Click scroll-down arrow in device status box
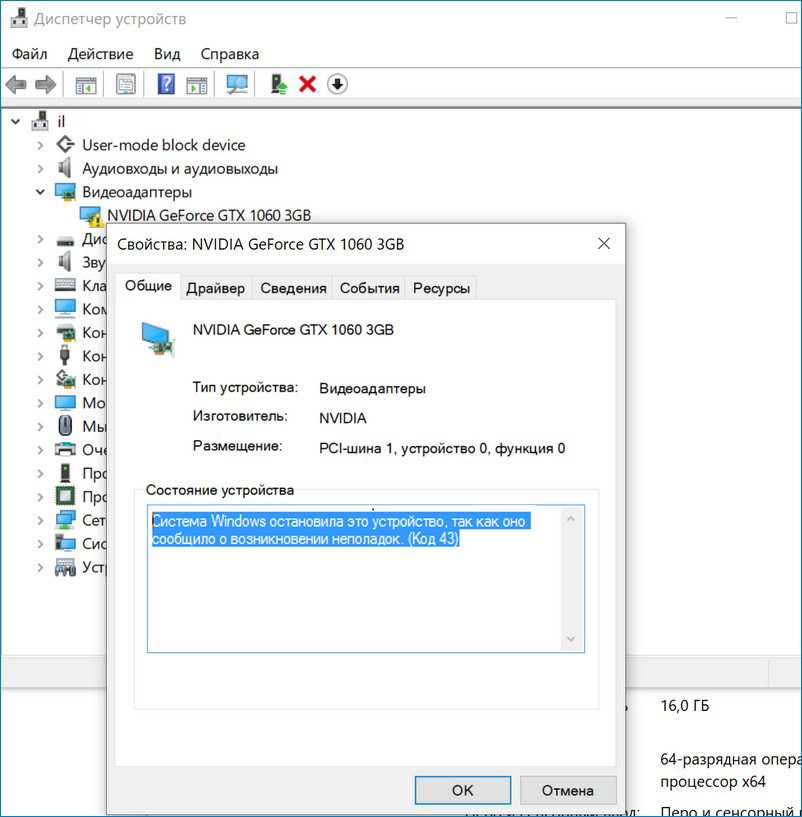Image resolution: width=802 pixels, height=817 pixels. tap(571, 639)
